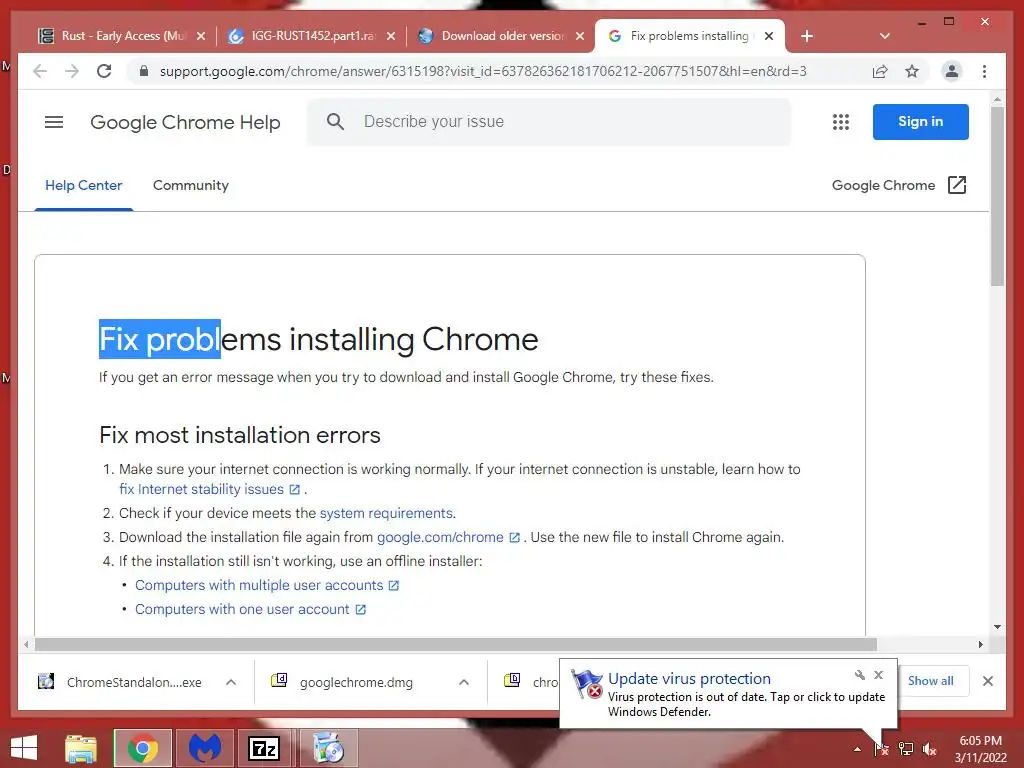Click the Describe your issue search field
The height and width of the screenshot is (768, 1024).
tap(549, 121)
